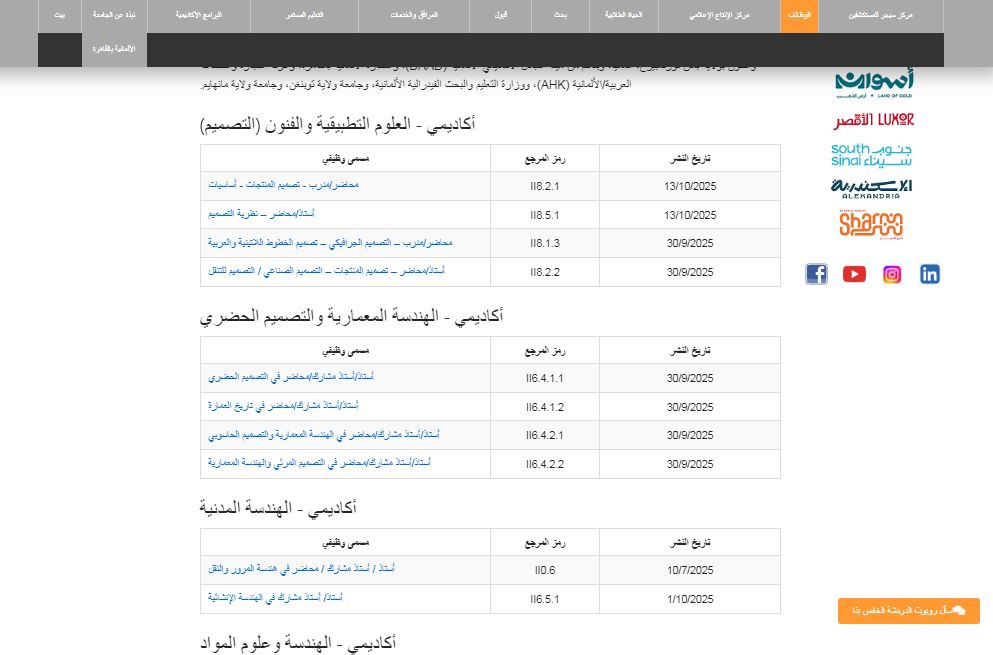Image resolution: width=993 pixels, height=655 pixels.
Task: Open the الهندسة الإنشائية job link
Action: pos(274,598)
